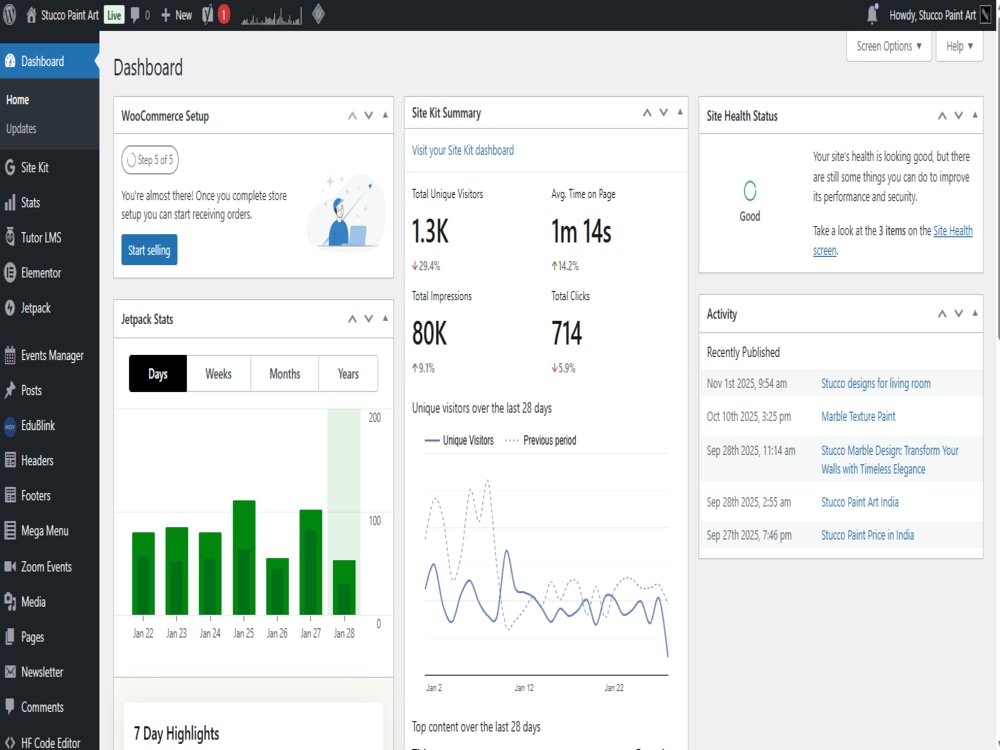Click the Jan 27 bar in the chart

(x=311, y=562)
